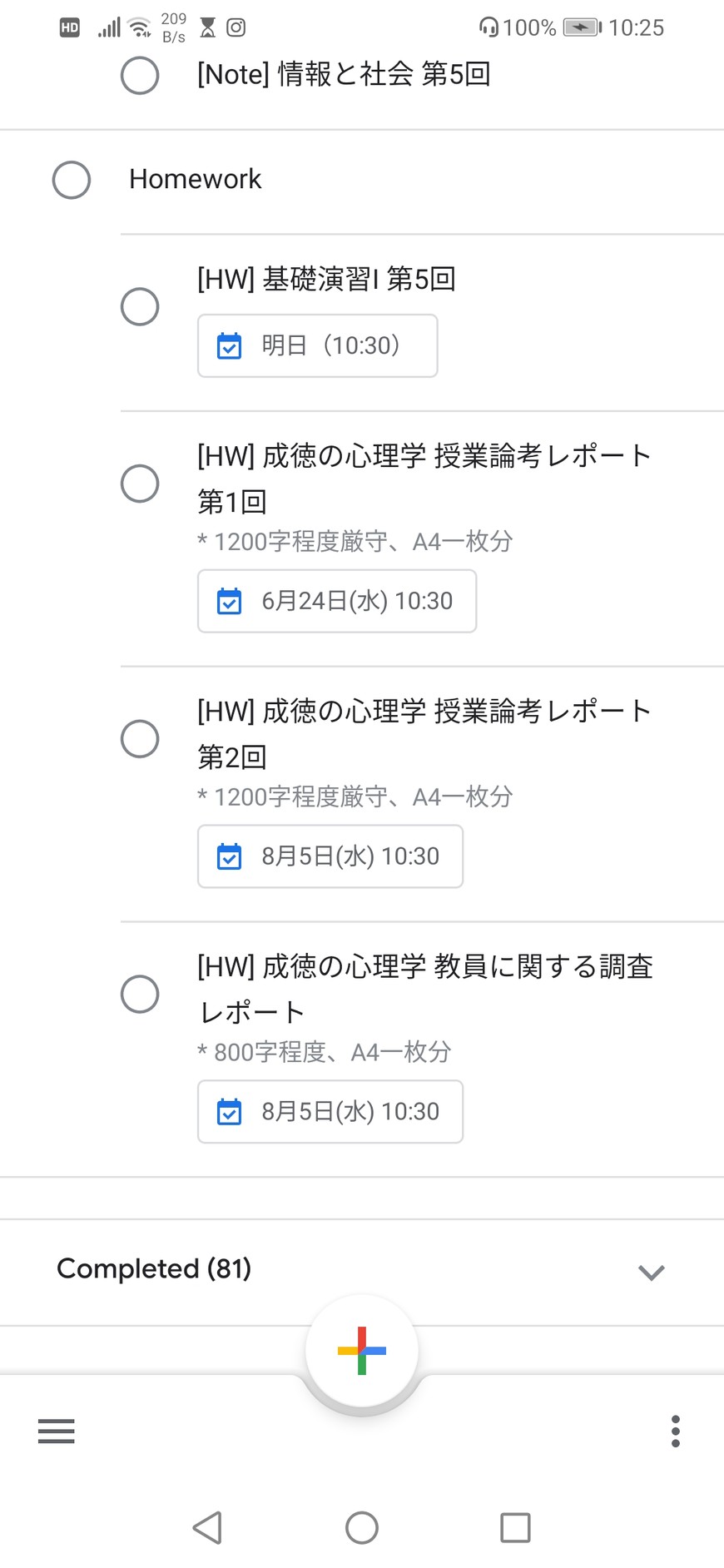The width and height of the screenshot is (724, 1568).
Task: Mark 授業論考レポート 第1回 as done
Action: [140, 484]
